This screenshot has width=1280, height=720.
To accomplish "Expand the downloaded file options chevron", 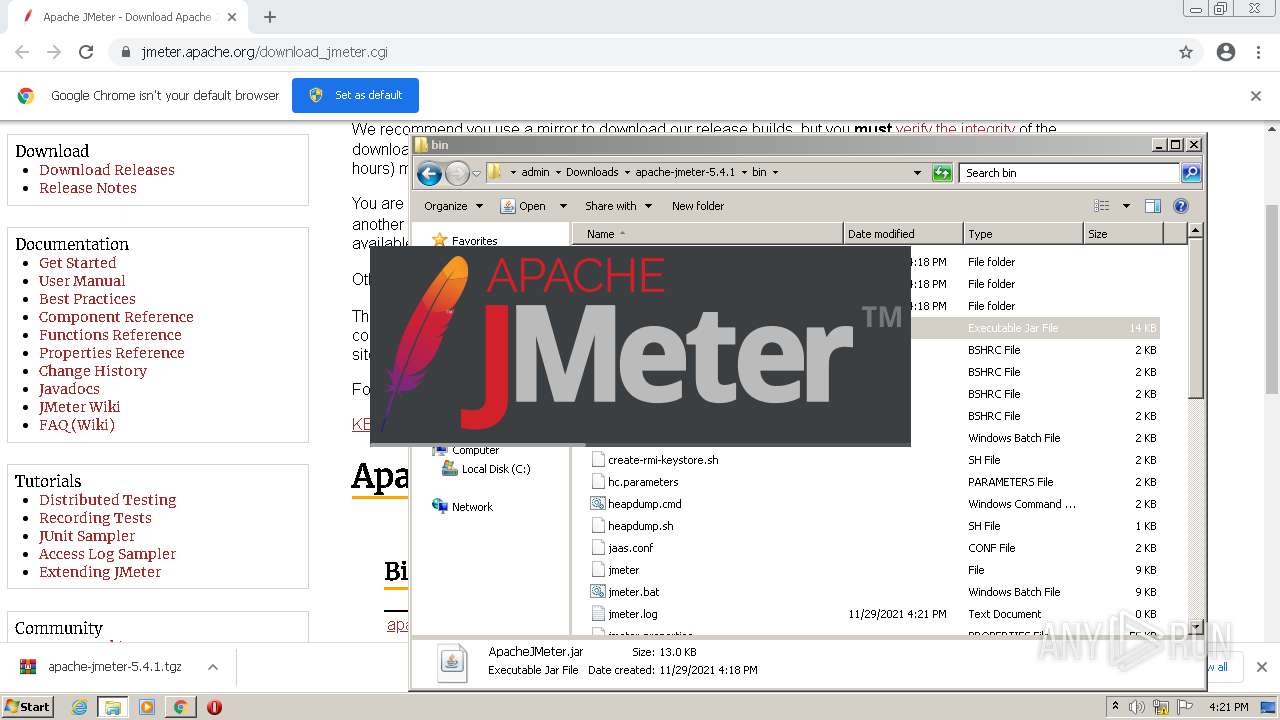I will [213, 667].
